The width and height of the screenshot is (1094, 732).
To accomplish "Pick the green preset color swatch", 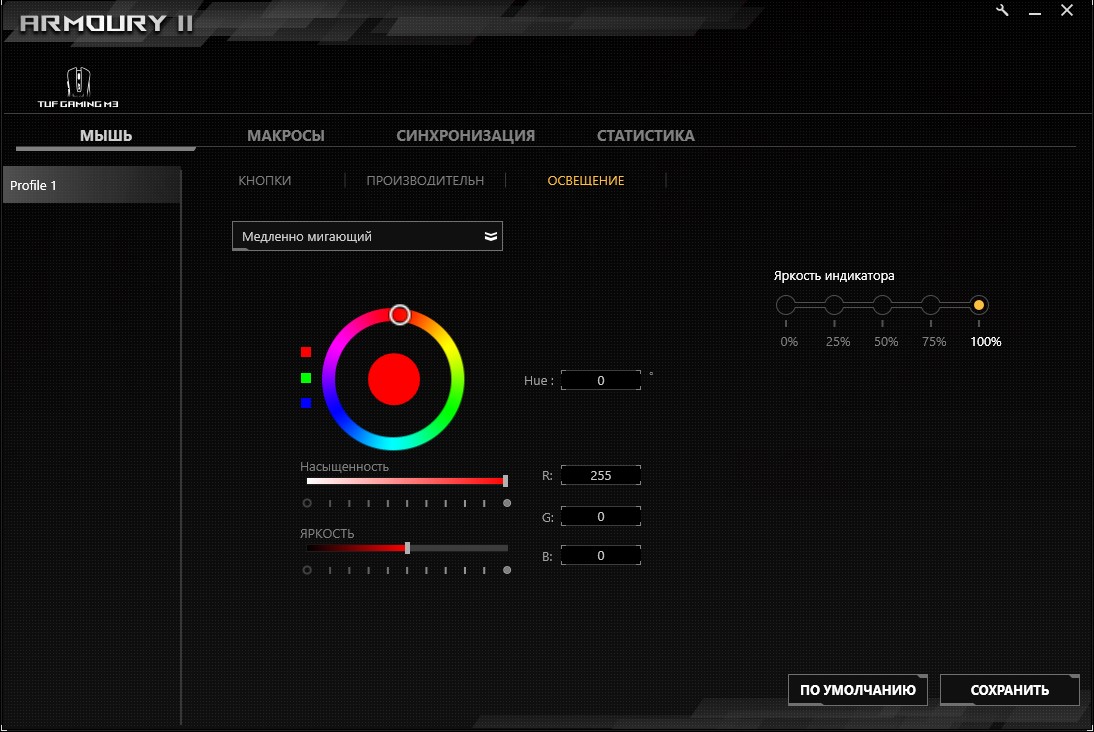I will [306, 378].
